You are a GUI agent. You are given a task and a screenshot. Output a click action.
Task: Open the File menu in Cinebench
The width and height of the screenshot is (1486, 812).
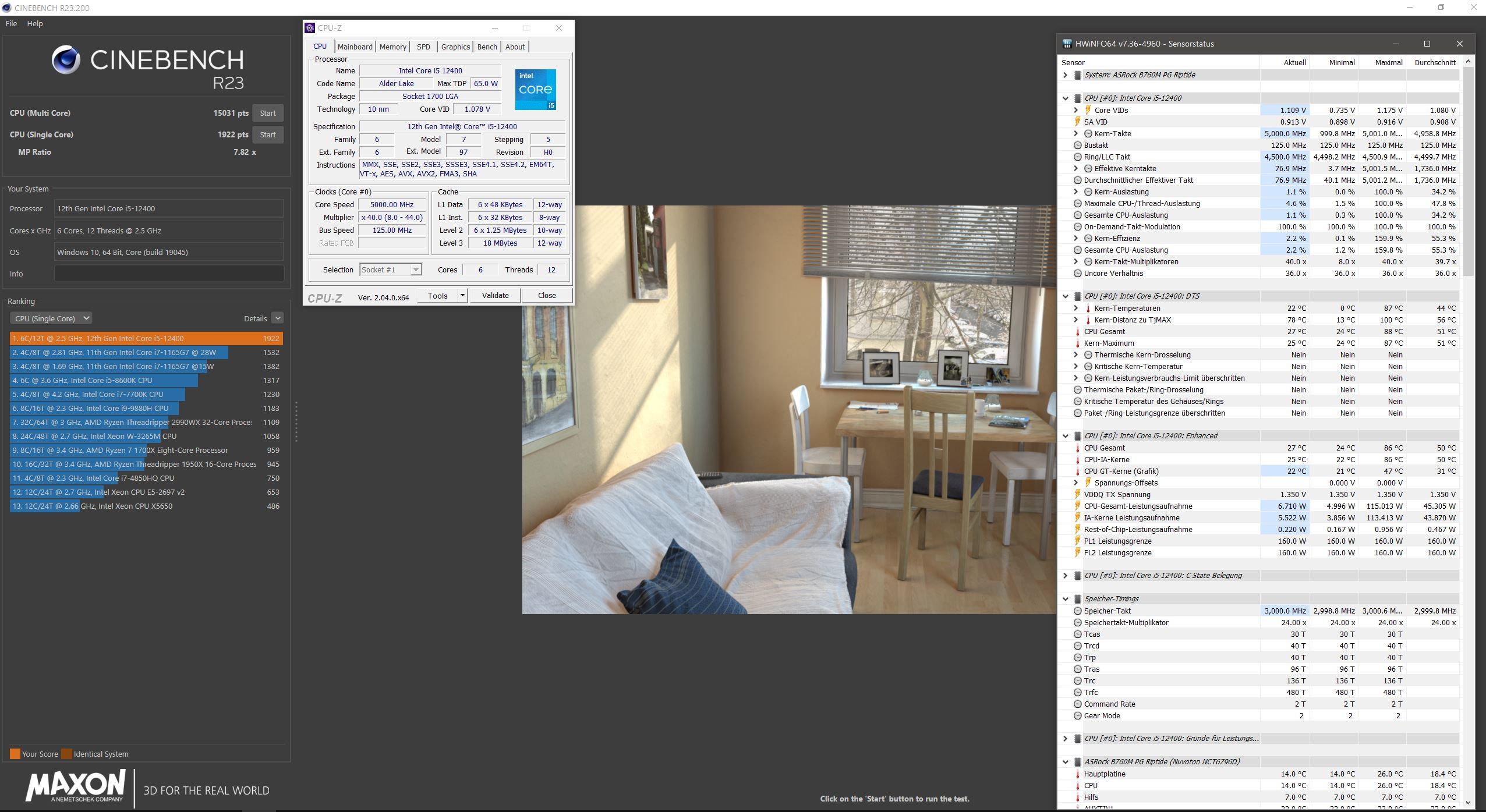[11, 23]
